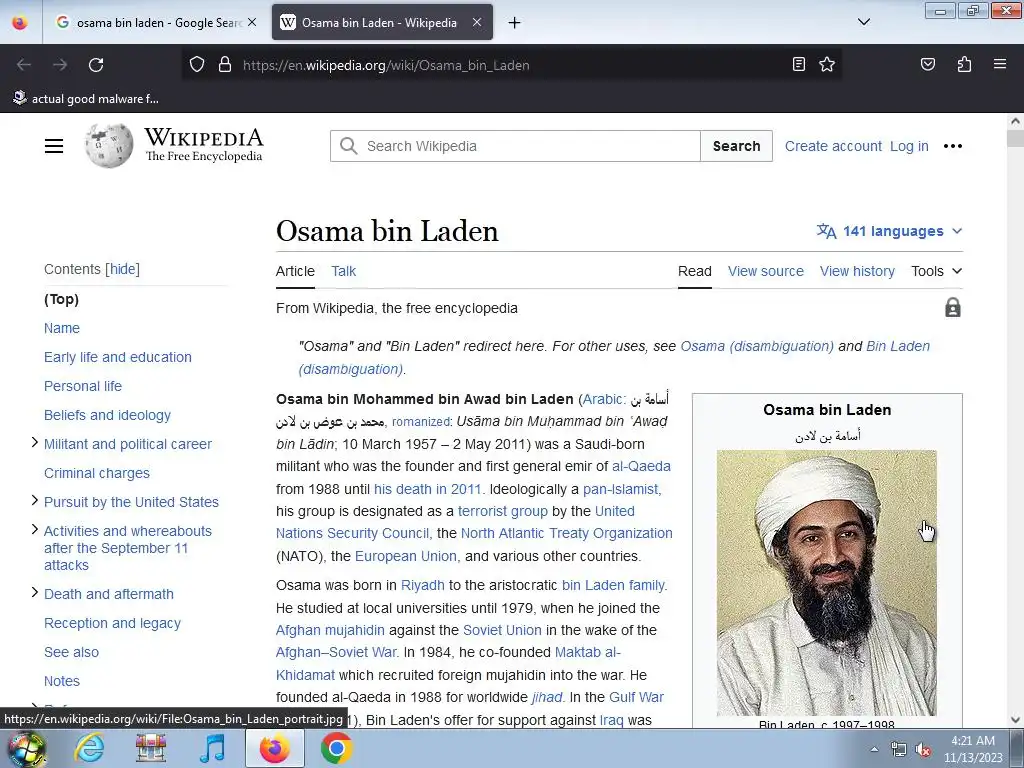Viewport: 1024px width, 768px height.
Task: Click the forward navigation arrow
Action: point(60,65)
